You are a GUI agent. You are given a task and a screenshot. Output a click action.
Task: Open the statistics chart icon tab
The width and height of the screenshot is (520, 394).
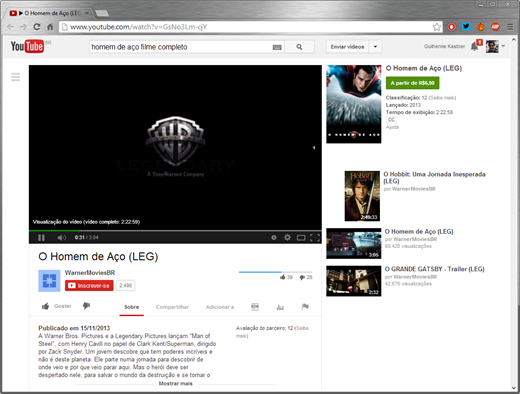(280, 307)
